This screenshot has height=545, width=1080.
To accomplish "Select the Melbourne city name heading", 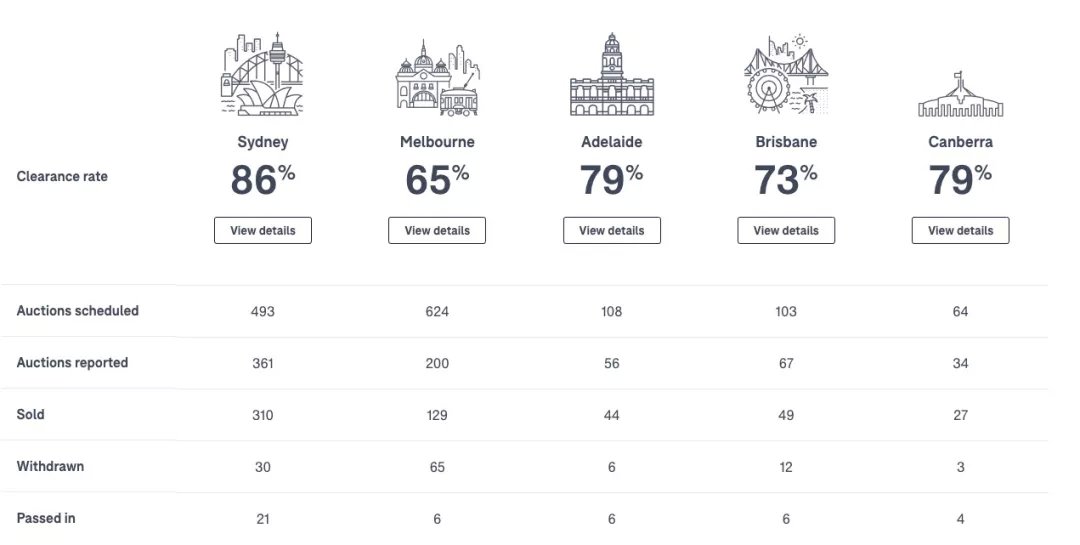I will point(437,142).
